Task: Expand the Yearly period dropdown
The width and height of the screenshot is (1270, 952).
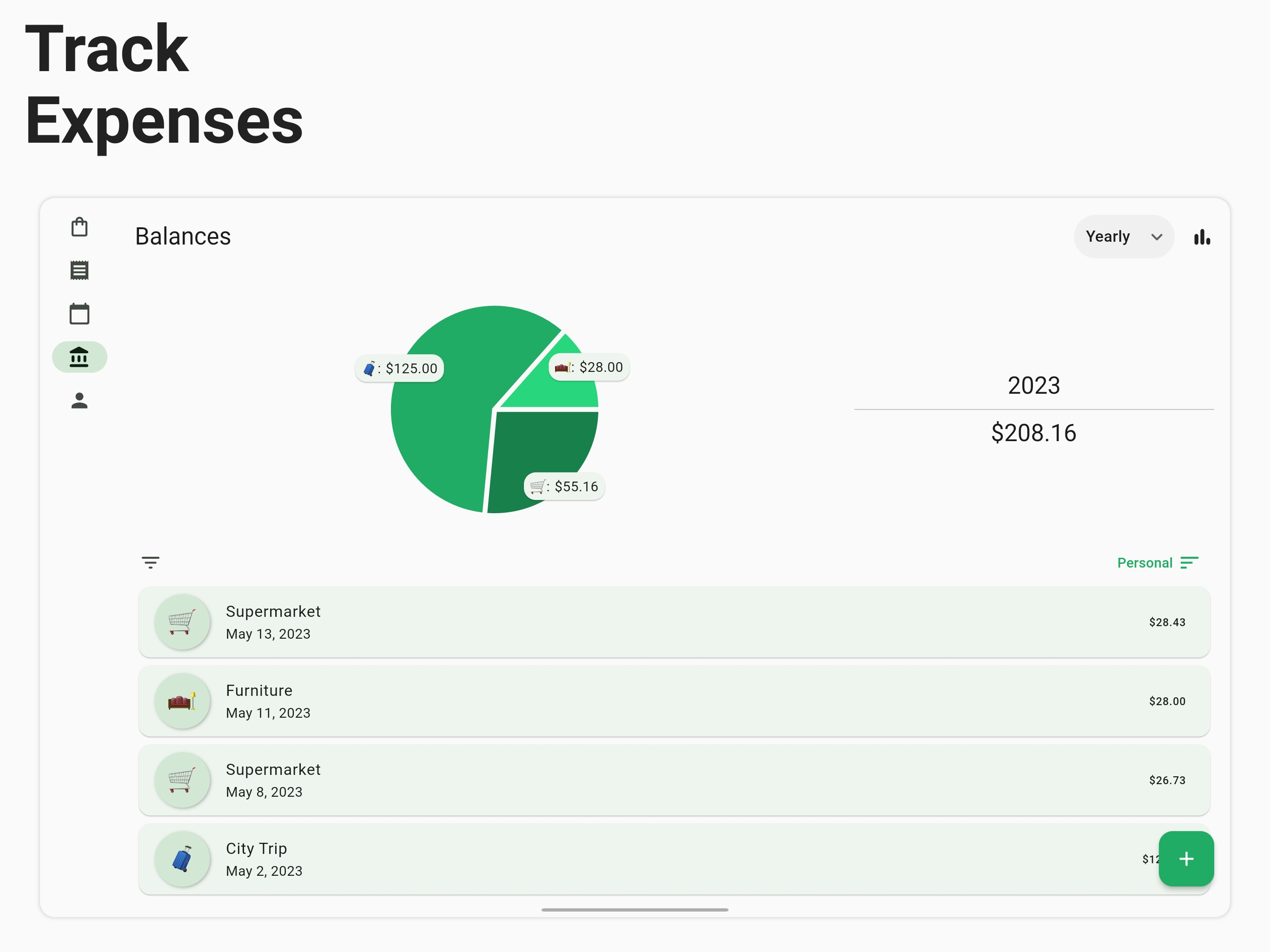Action: point(1108,237)
